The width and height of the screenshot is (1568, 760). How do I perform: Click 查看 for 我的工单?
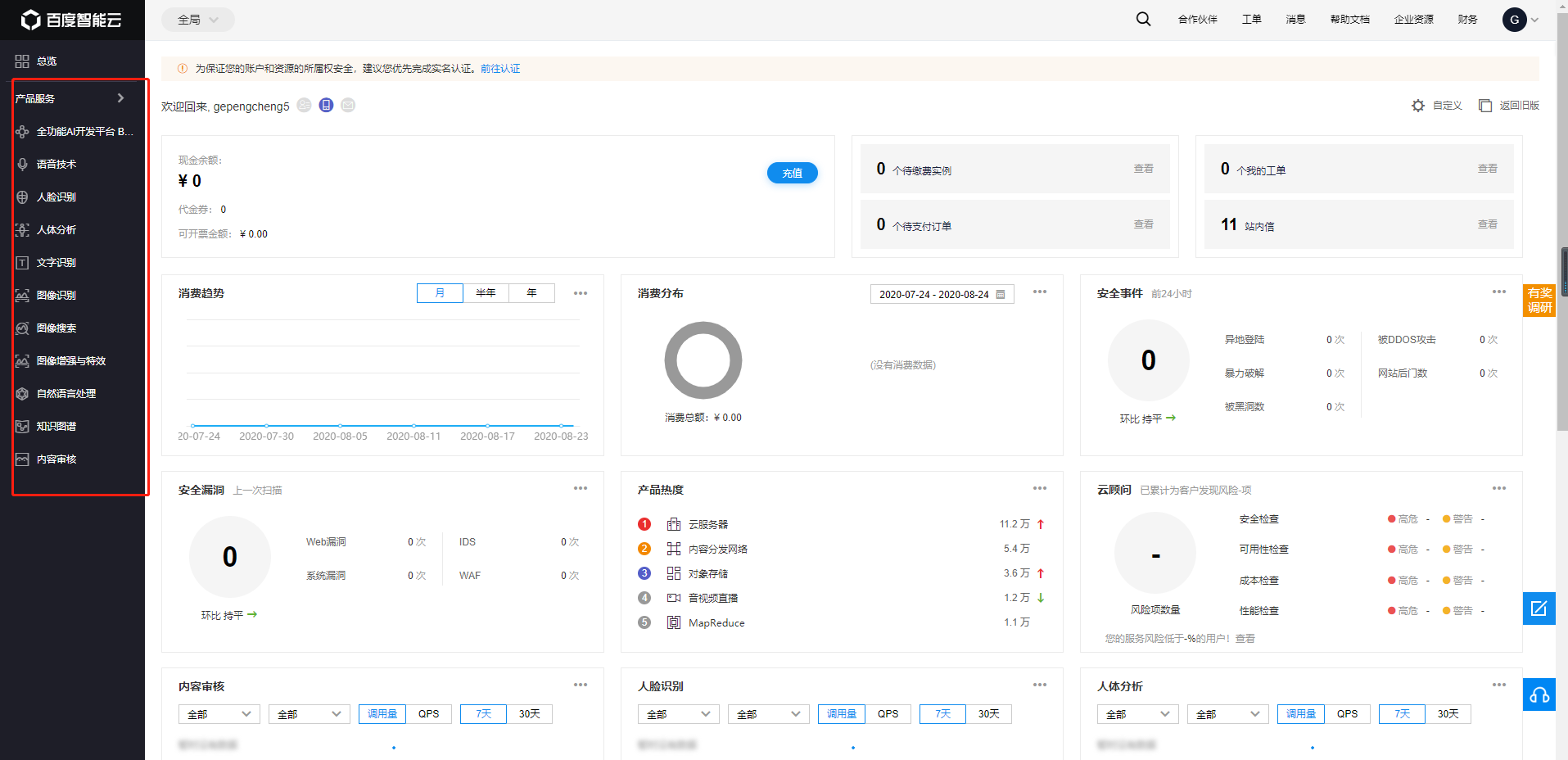pos(1488,169)
